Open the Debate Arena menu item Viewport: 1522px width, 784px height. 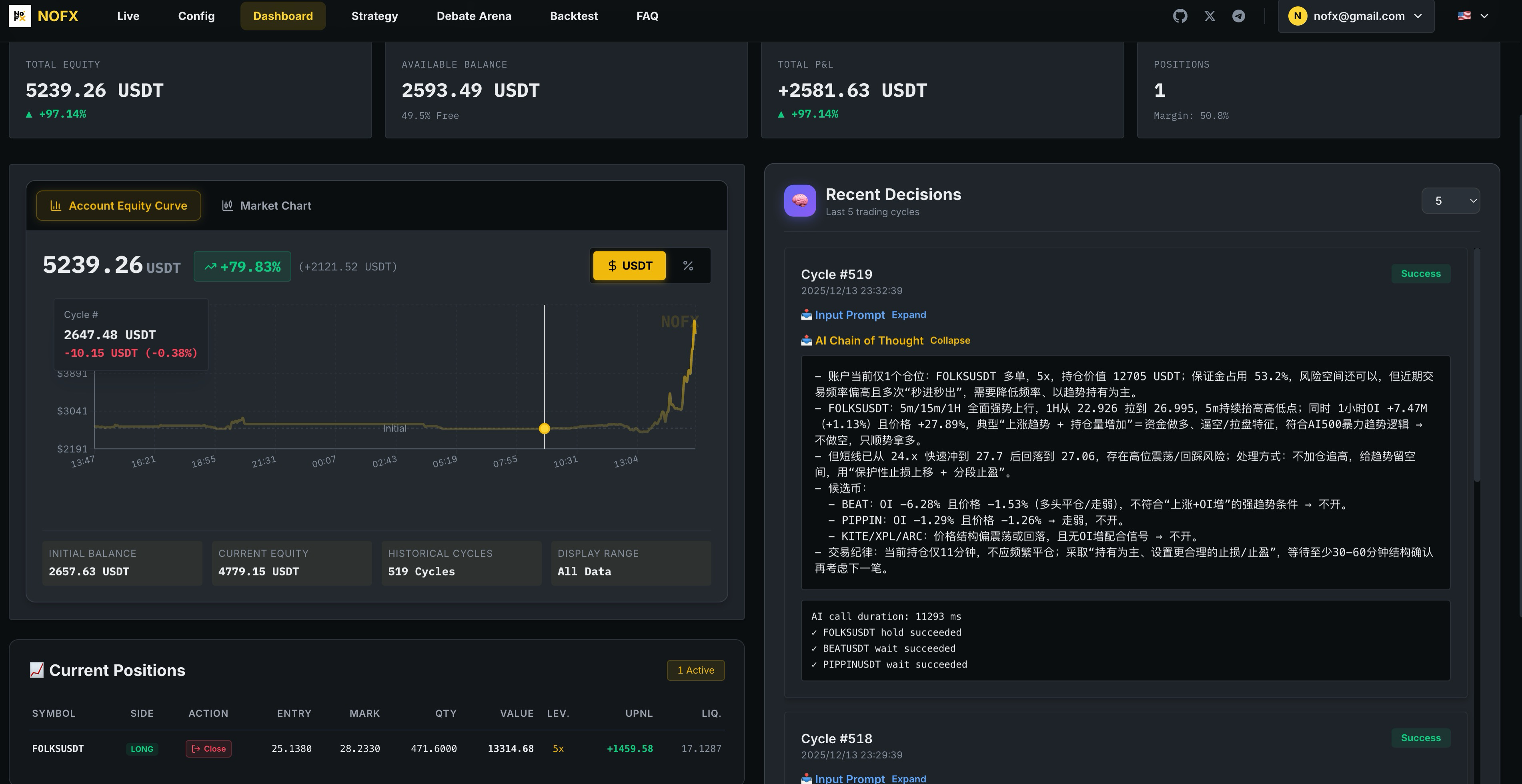[474, 16]
